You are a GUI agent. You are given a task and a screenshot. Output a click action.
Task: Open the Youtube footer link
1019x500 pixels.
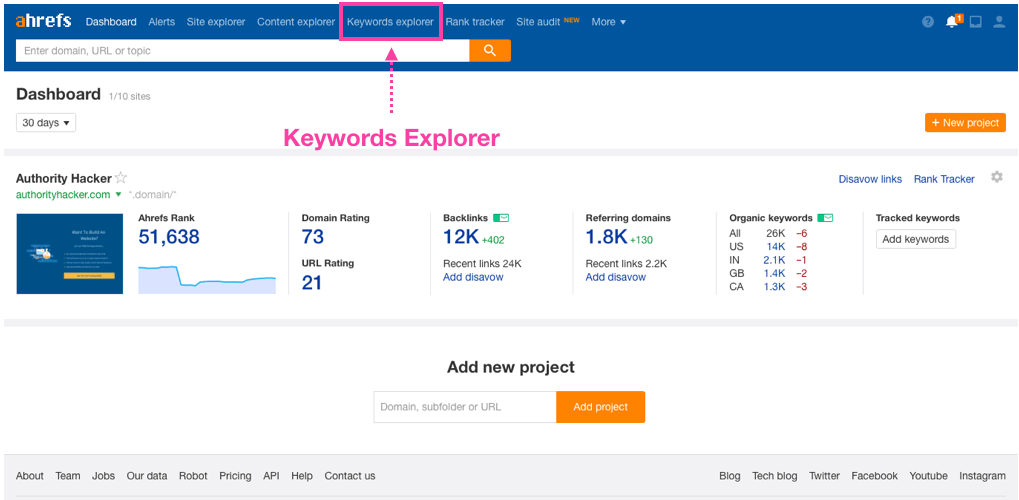point(928,476)
